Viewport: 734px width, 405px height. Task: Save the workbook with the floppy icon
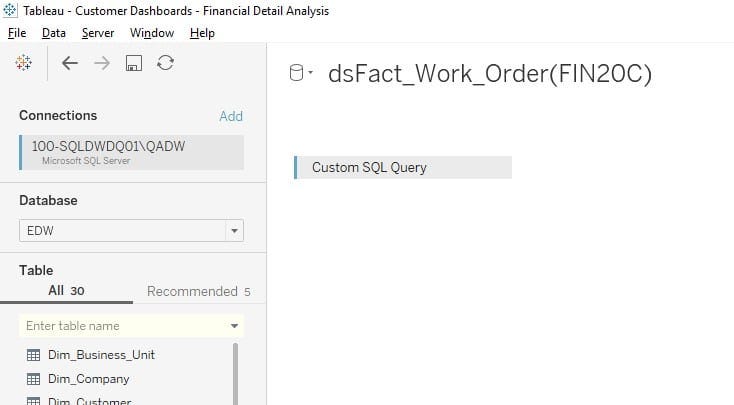134,63
